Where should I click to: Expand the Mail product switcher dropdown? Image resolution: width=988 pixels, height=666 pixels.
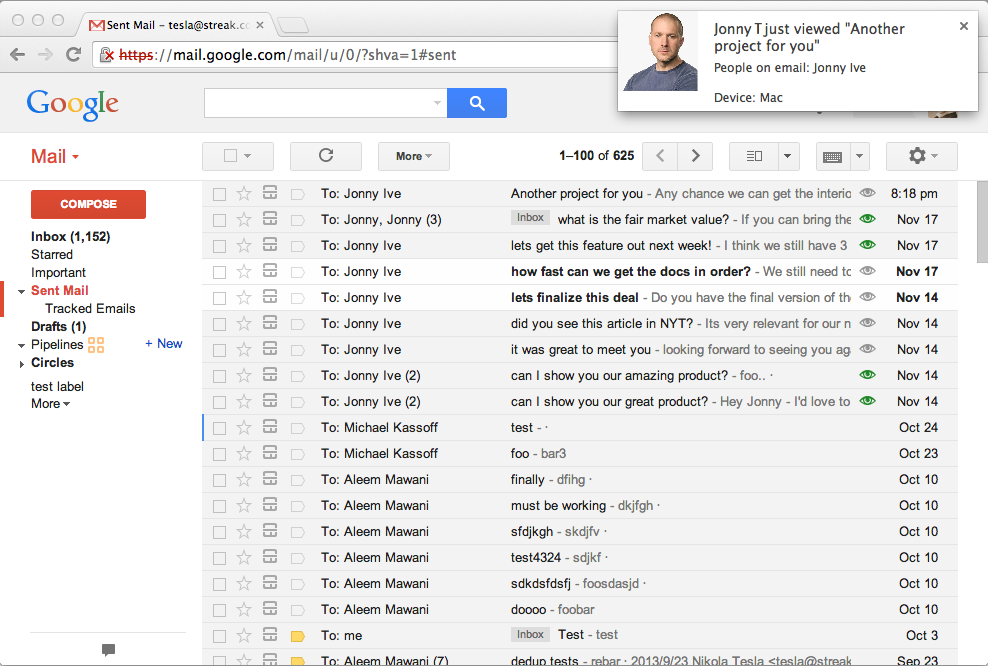pos(55,157)
